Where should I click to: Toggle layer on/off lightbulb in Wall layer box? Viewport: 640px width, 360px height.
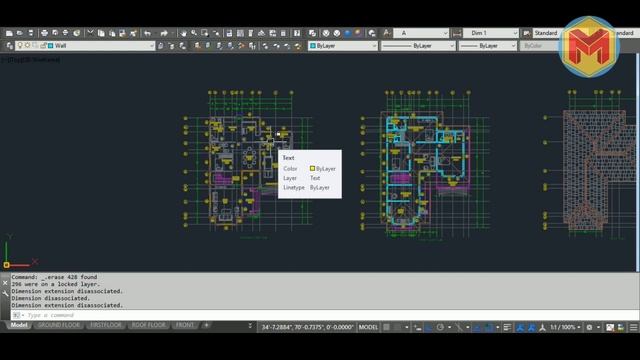click(x=20, y=46)
